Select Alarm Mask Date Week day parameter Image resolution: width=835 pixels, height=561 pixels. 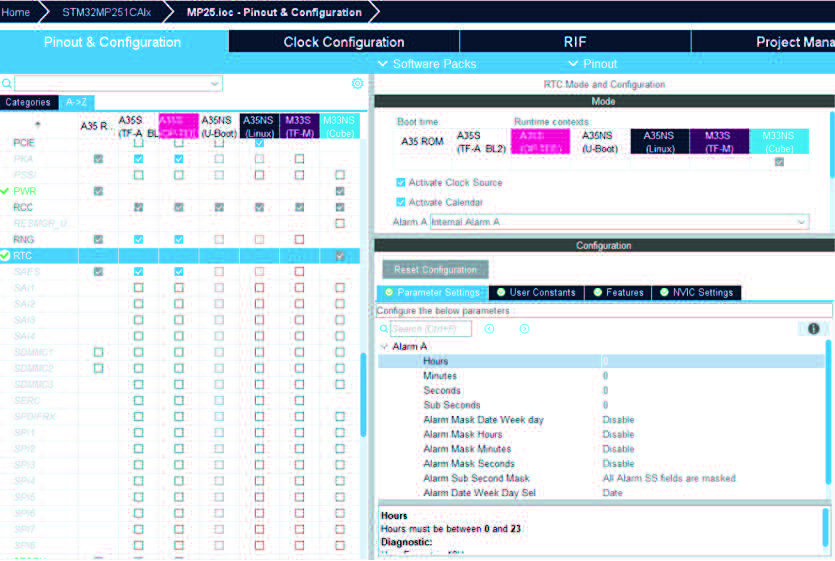(x=483, y=420)
